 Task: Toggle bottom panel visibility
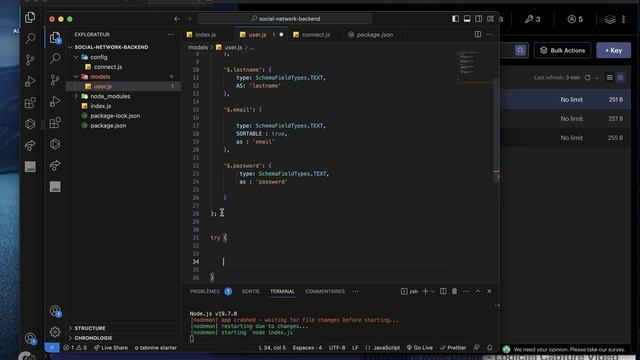(467, 19)
